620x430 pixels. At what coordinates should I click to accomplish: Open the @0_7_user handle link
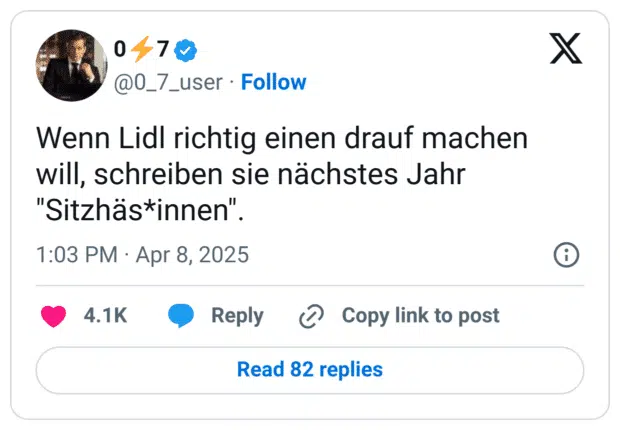tap(168, 83)
